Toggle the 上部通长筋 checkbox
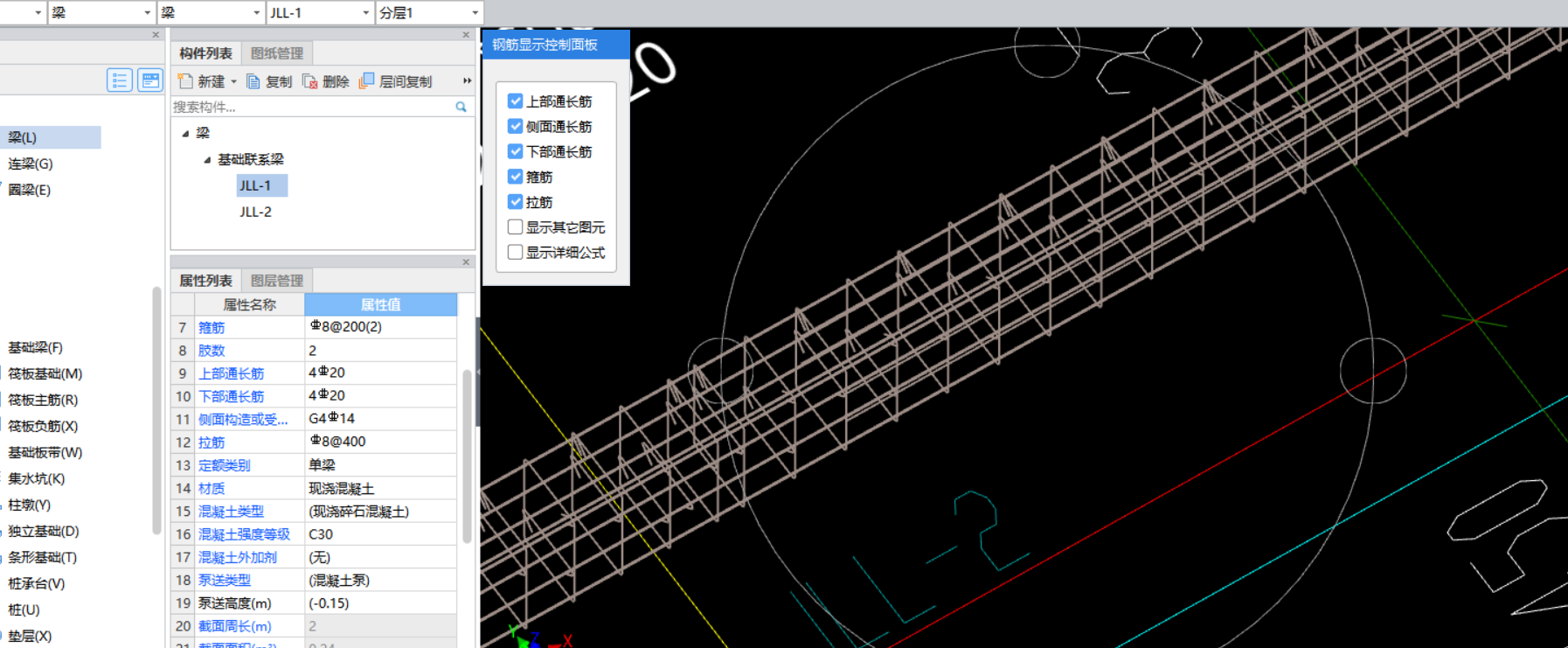 (516, 101)
